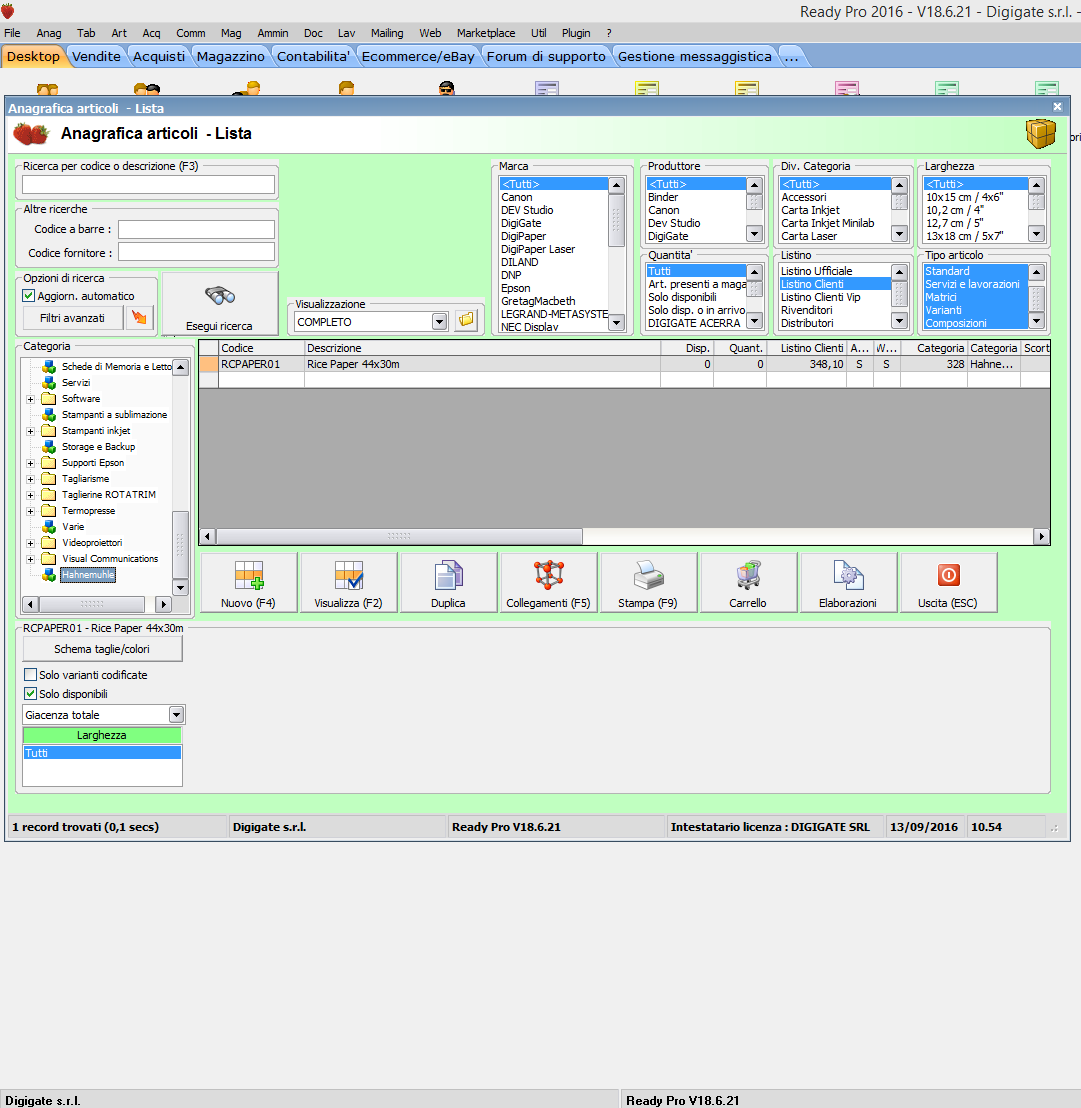
Task: Click the Larghezza green header button
Action: [102, 735]
